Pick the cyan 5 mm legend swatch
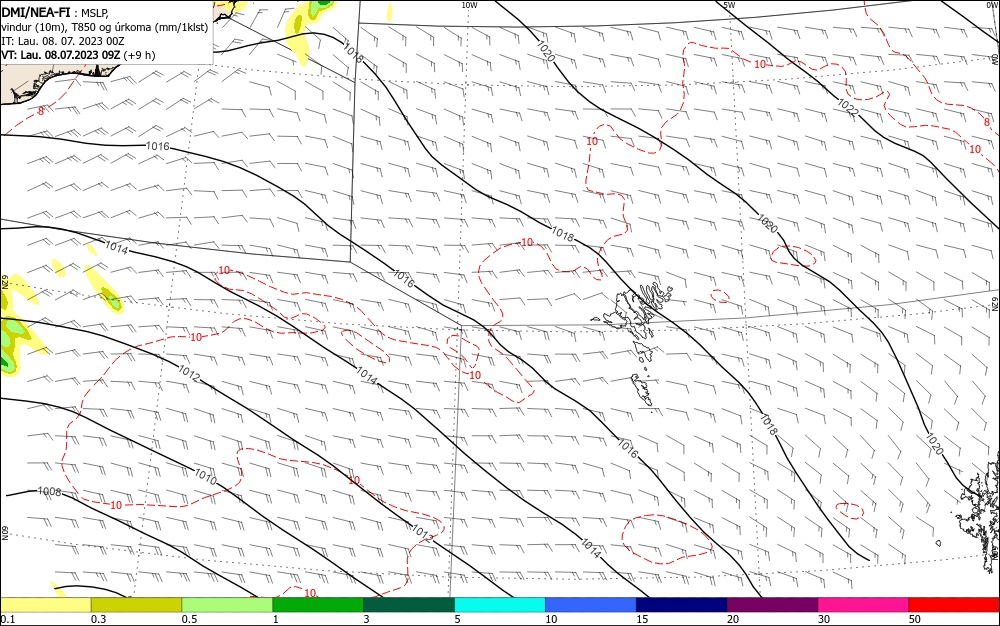Viewport: 1000px width, 626px height. click(500, 605)
